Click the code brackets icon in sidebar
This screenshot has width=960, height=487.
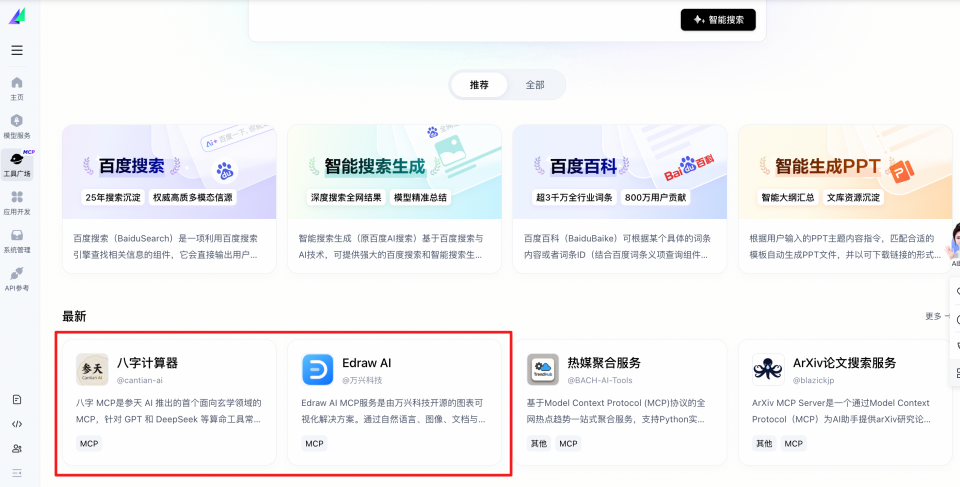pos(17,424)
